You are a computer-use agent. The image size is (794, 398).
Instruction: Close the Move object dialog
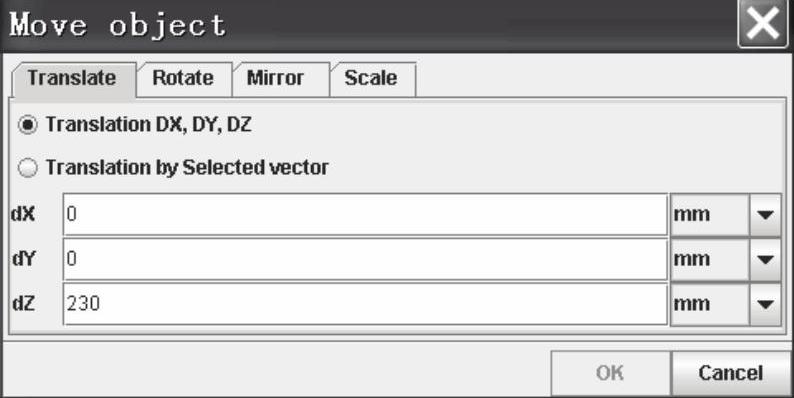[x=764, y=24]
